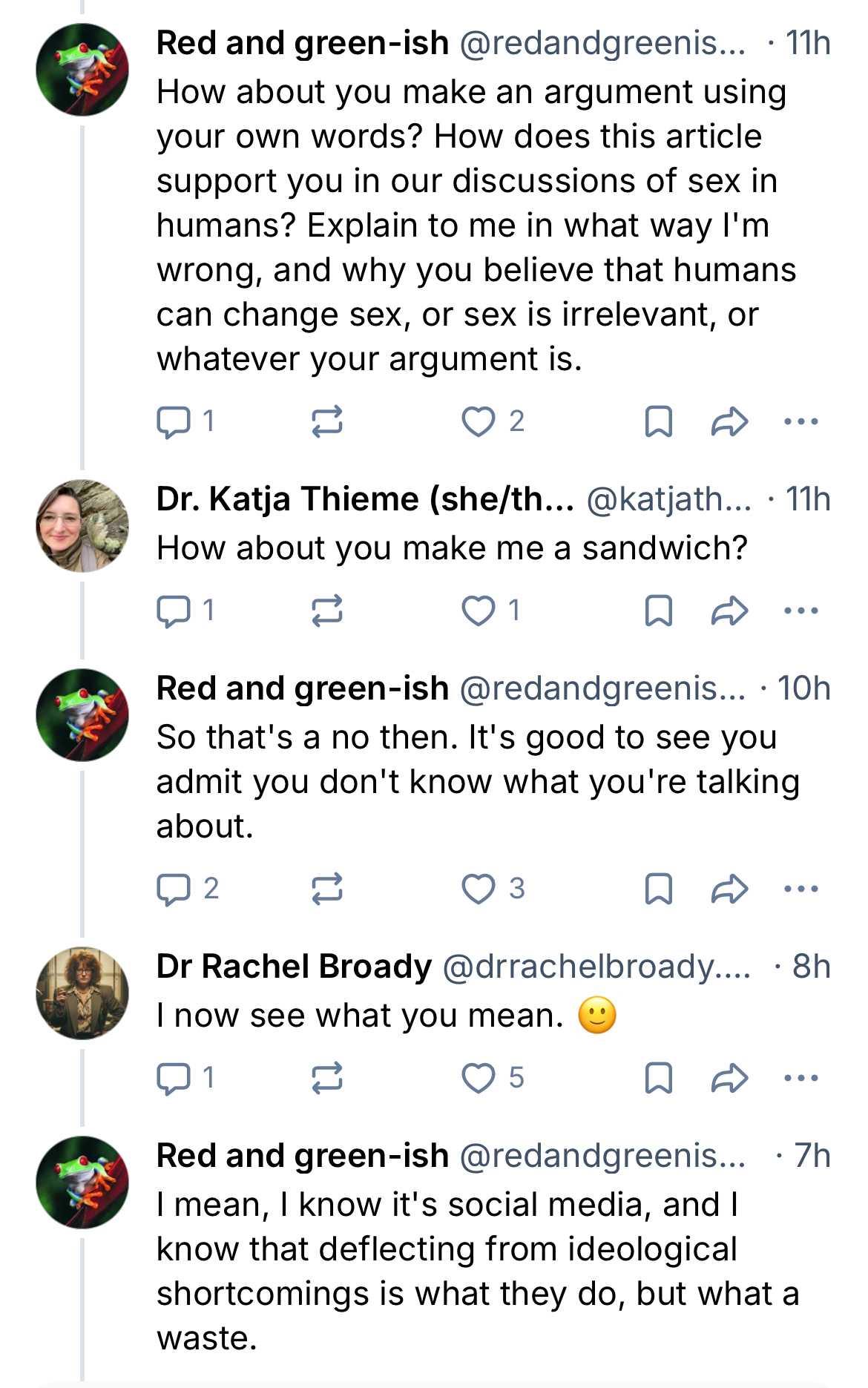Reply to the first Red and green-ish post

coord(174,422)
